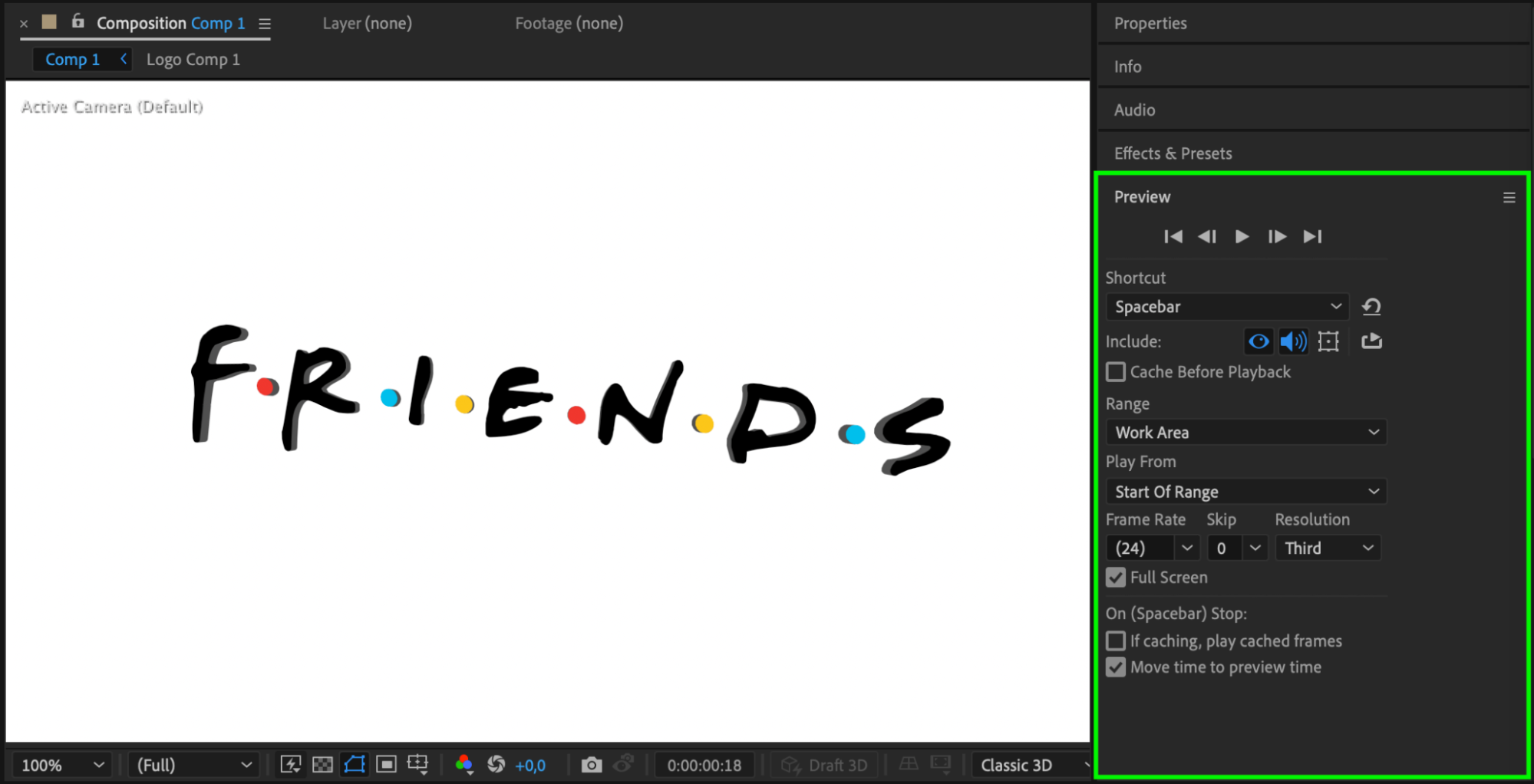Viewport: 1534px width, 784px height.
Task: Toggle including audio in preview
Action: pos(1293,341)
